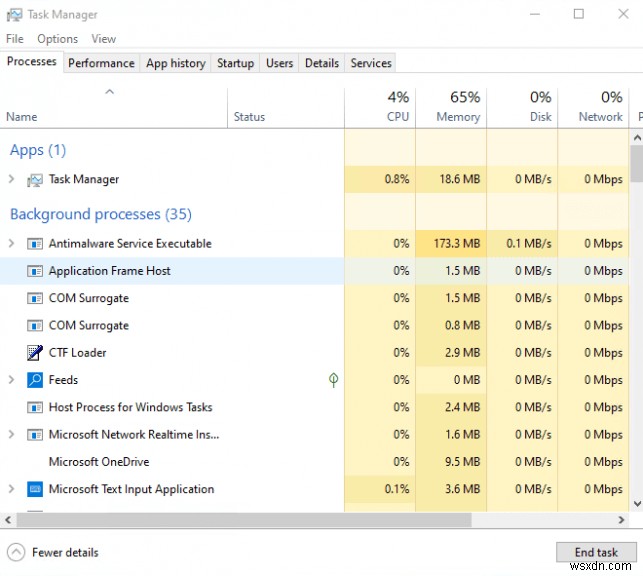The width and height of the screenshot is (643, 576).
Task: Click the sort arrow above the Name column
Action: click(109, 92)
